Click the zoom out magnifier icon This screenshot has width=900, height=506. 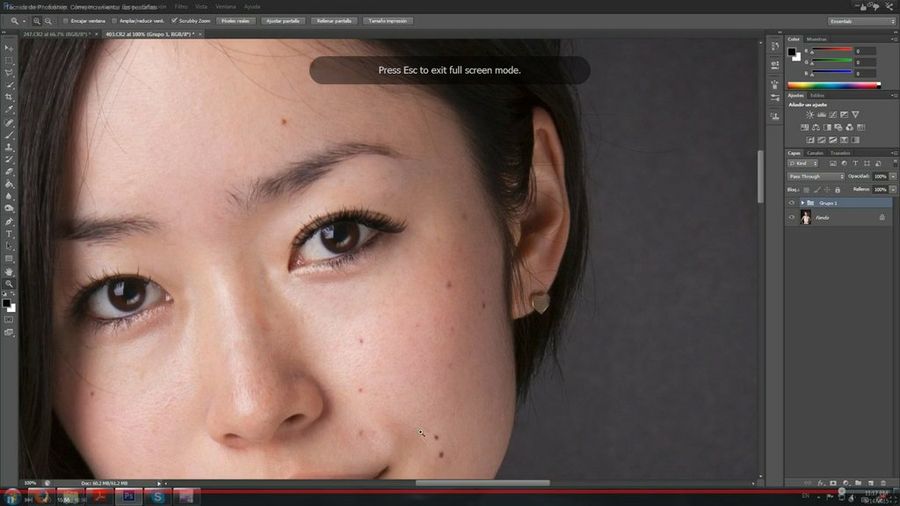pyautogui.click(x=49, y=20)
